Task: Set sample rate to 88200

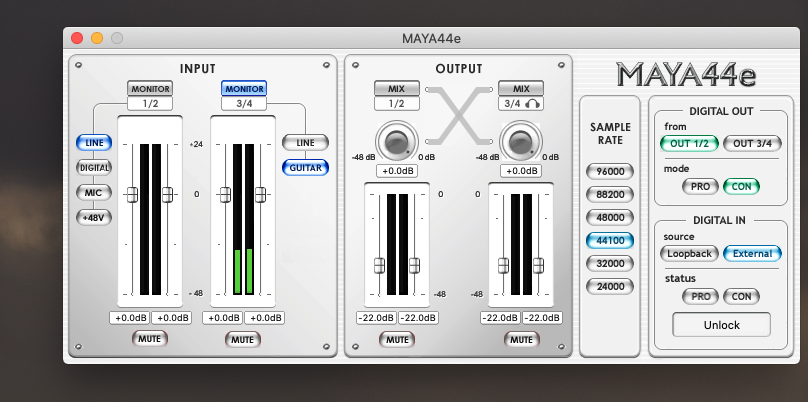Action: (x=610, y=195)
